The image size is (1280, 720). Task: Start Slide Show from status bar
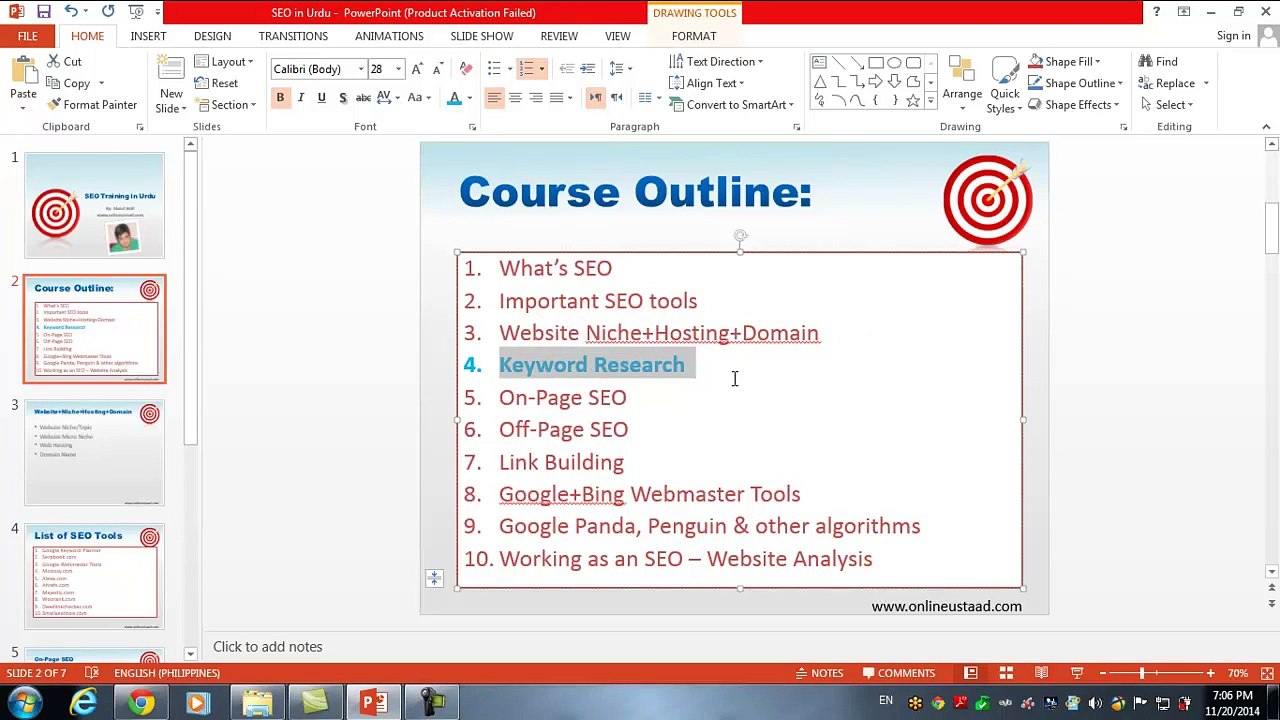(x=1077, y=673)
